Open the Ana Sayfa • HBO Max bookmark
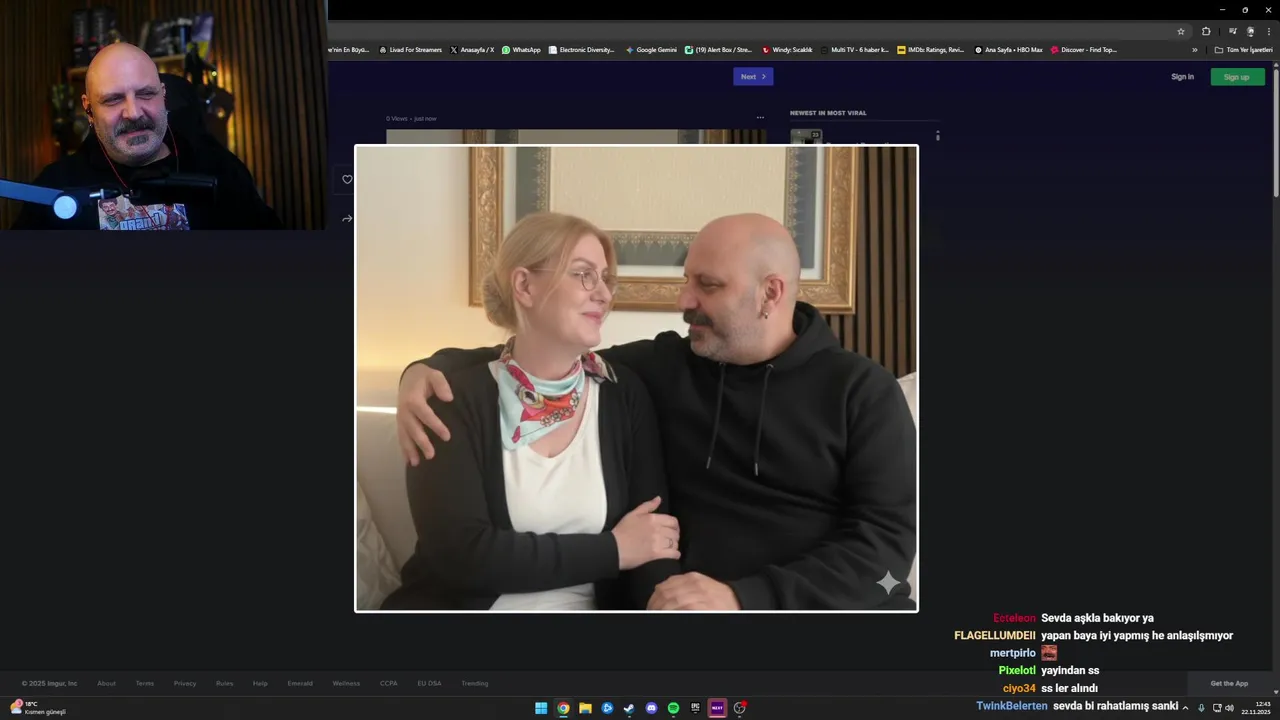 [x=1009, y=50]
